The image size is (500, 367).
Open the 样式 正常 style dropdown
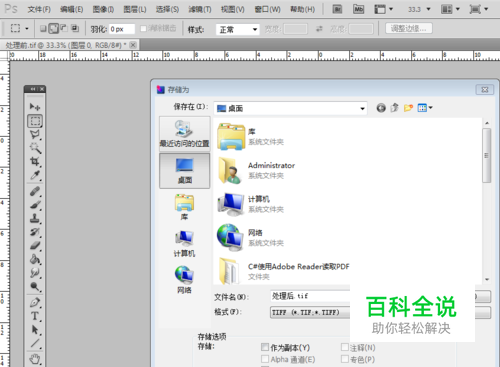coord(238,29)
